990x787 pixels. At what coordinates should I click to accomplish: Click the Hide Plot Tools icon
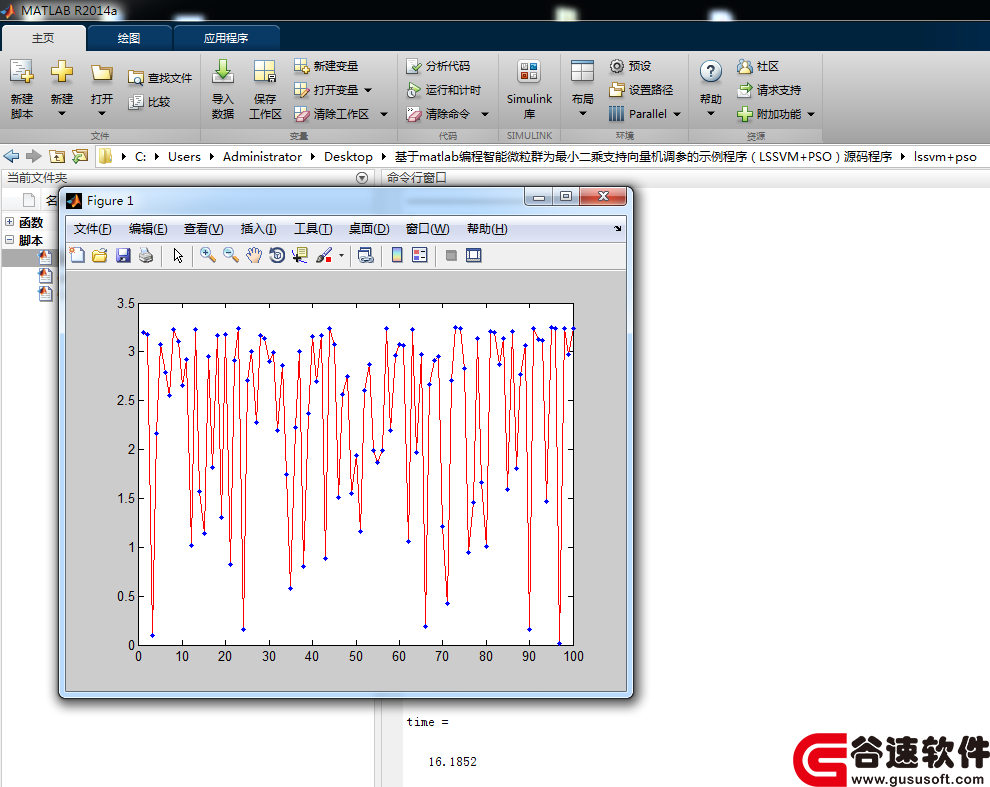pyautogui.click(x=451, y=255)
